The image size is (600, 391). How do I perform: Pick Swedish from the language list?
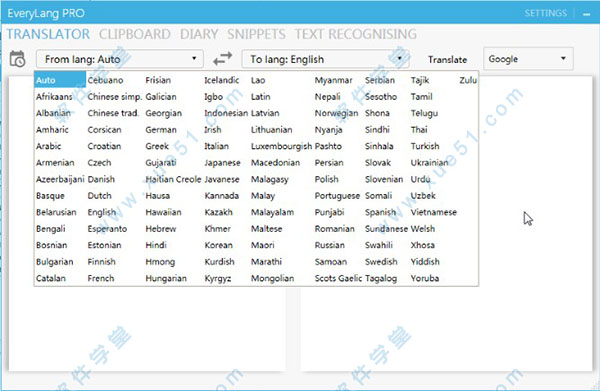coord(381,262)
